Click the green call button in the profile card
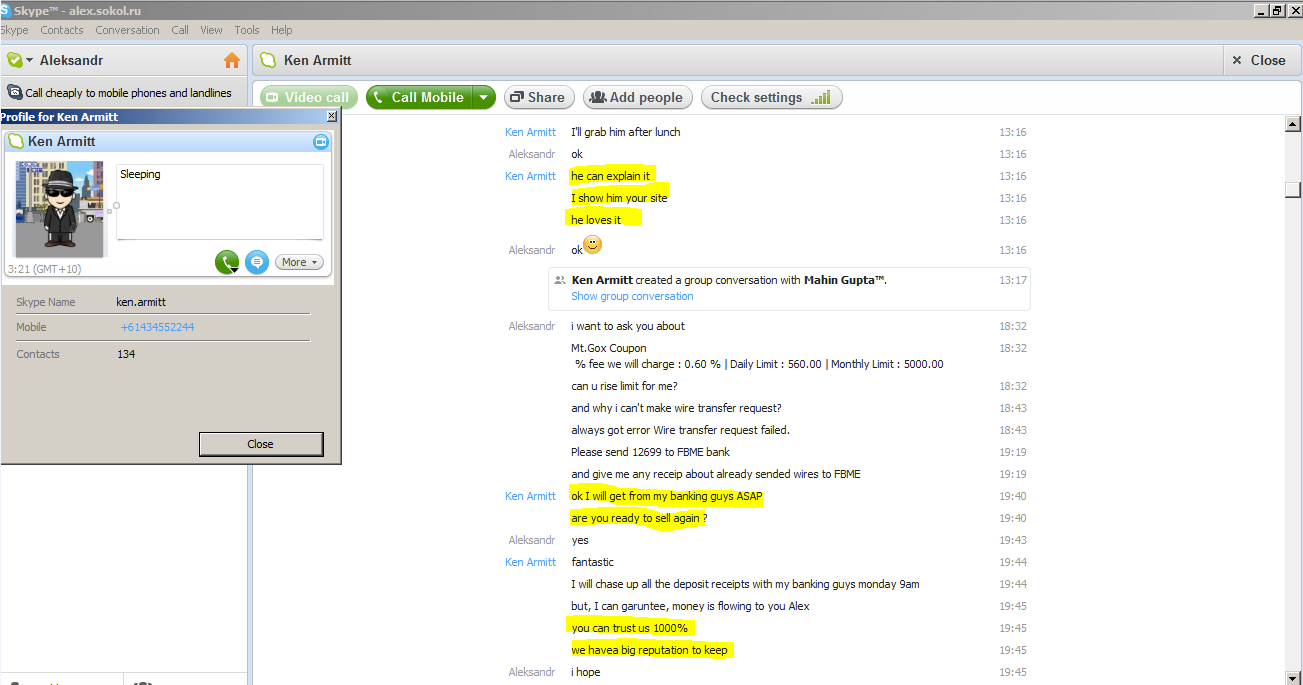 [228, 262]
